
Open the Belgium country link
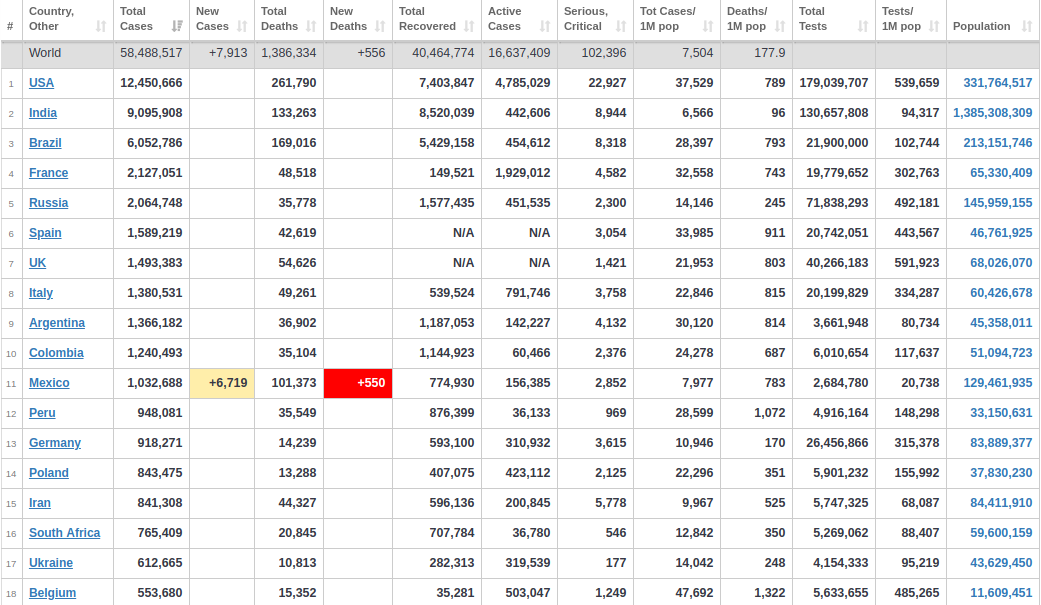click(x=52, y=592)
